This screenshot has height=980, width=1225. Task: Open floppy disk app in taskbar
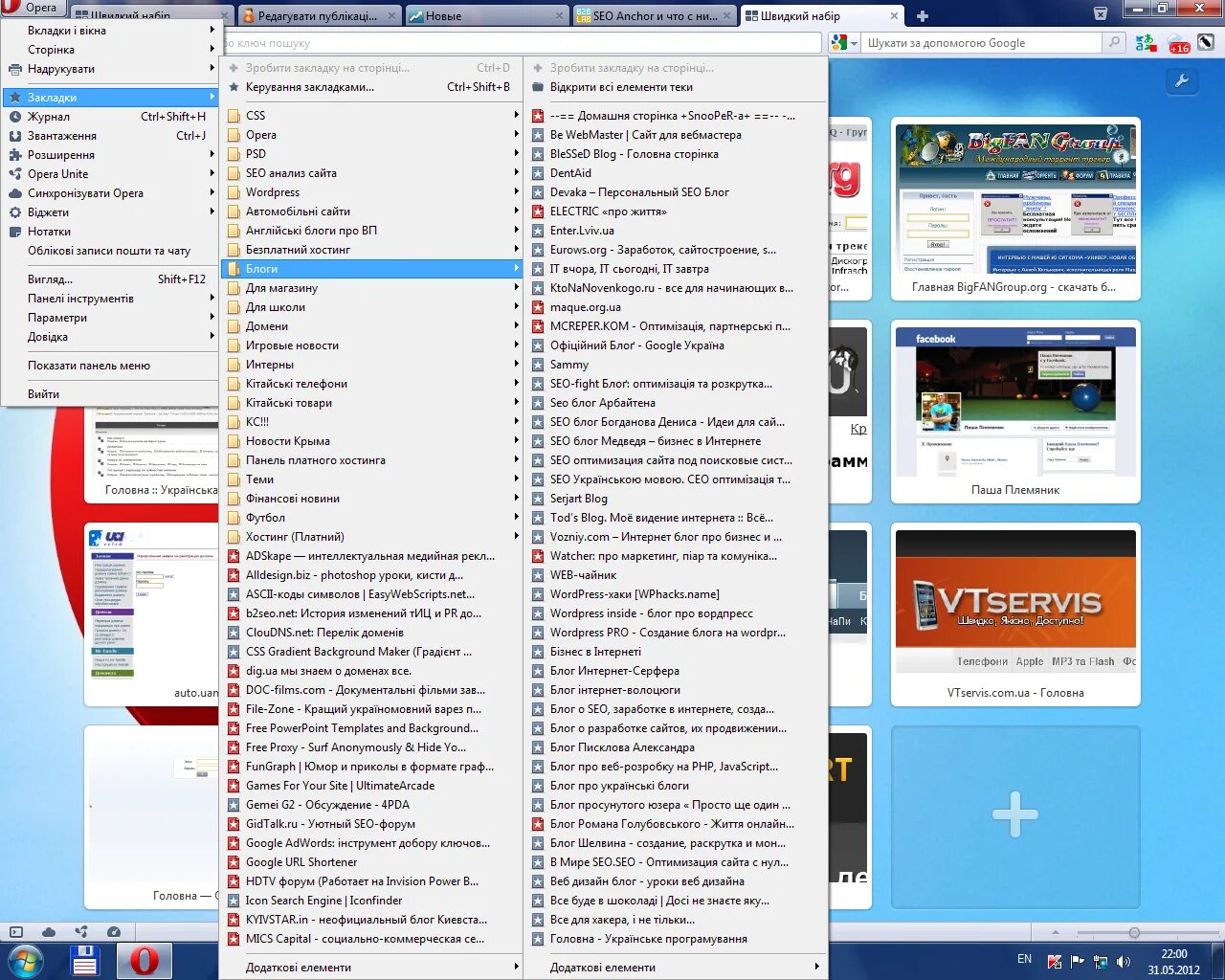pyautogui.click(x=84, y=961)
